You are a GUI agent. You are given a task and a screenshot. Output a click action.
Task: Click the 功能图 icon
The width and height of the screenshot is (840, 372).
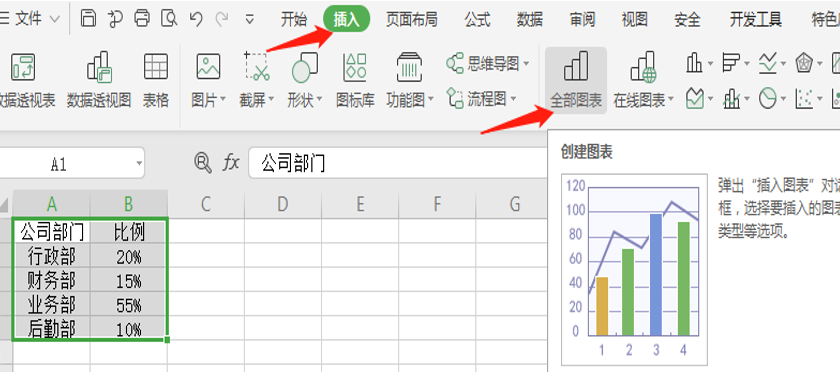(x=409, y=66)
